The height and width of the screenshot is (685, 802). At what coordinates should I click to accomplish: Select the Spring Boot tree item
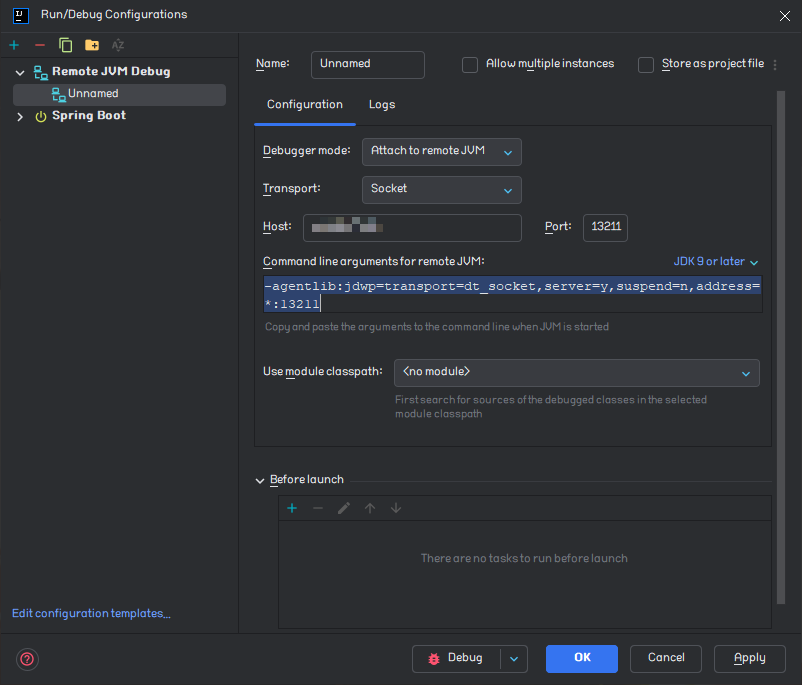88,116
